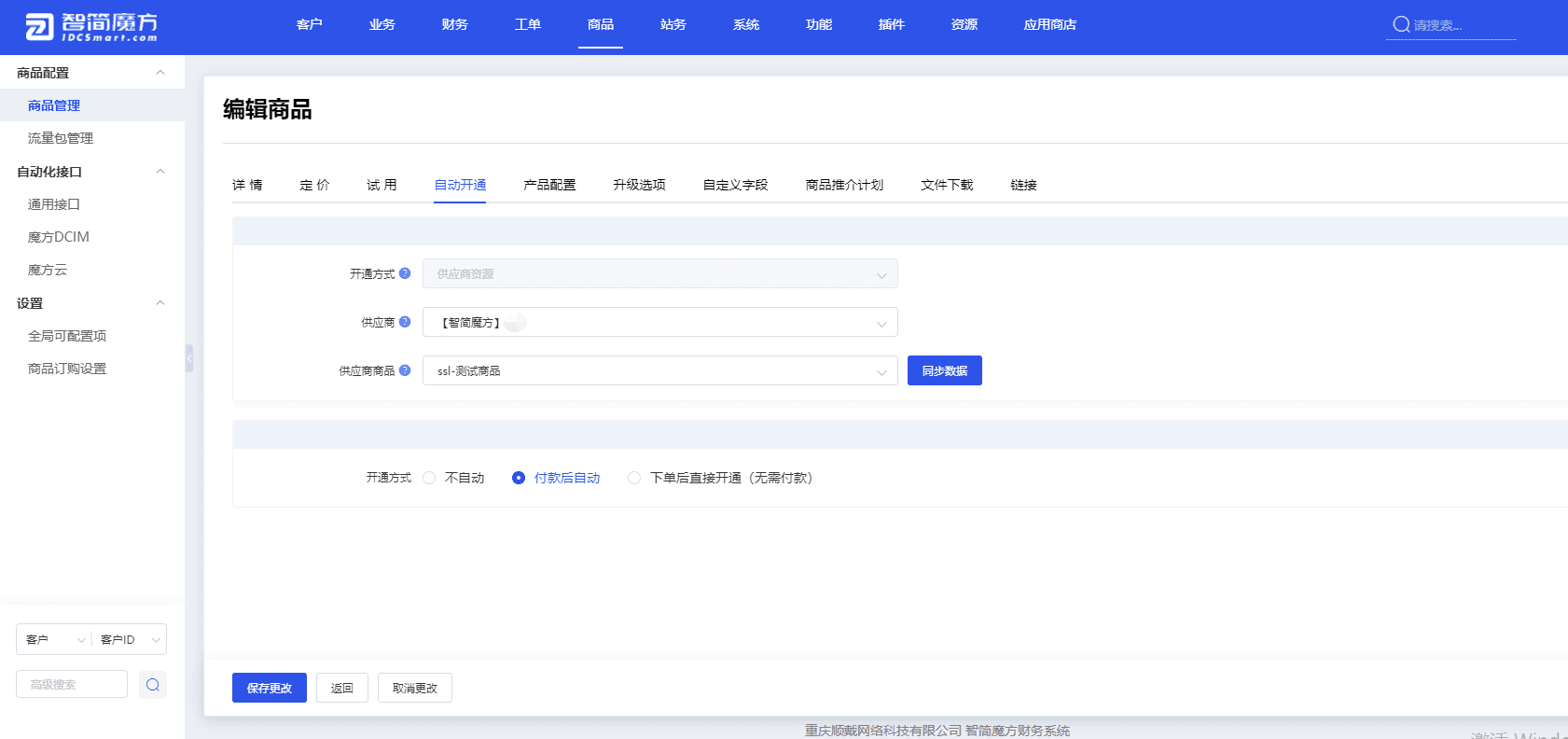The height and width of the screenshot is (739, 1568).
Task: Open the ssl-测试商品 supplier product dropdown
Action: click(x=660, y=370)
